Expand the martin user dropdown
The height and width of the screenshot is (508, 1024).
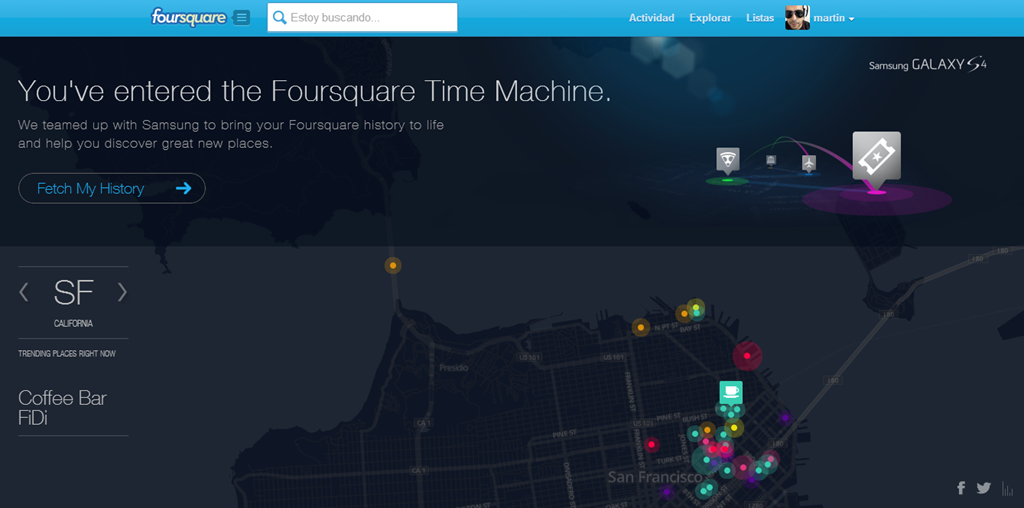(834, 18)
